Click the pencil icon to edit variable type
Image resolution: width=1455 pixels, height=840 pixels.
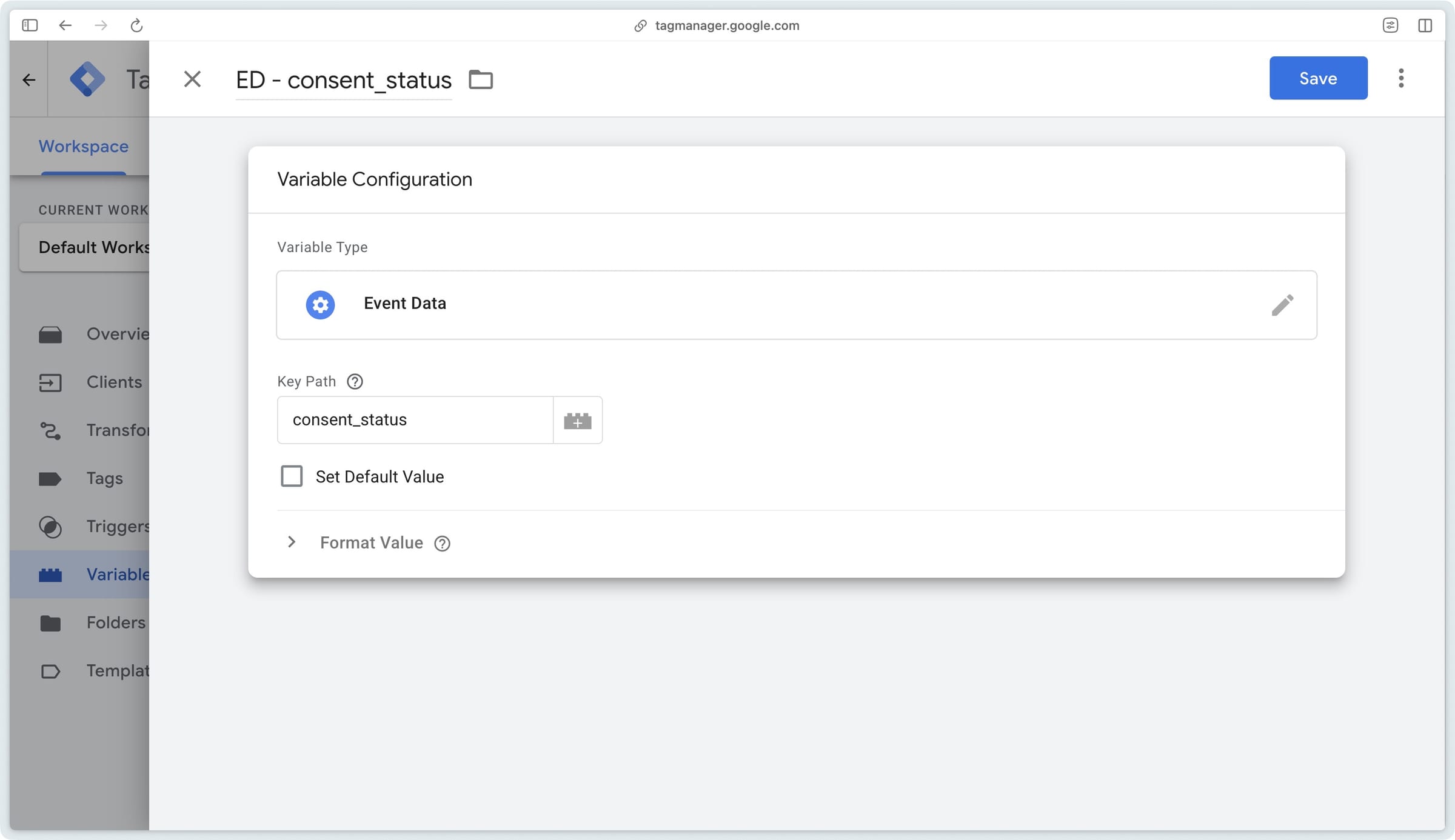1282,305
